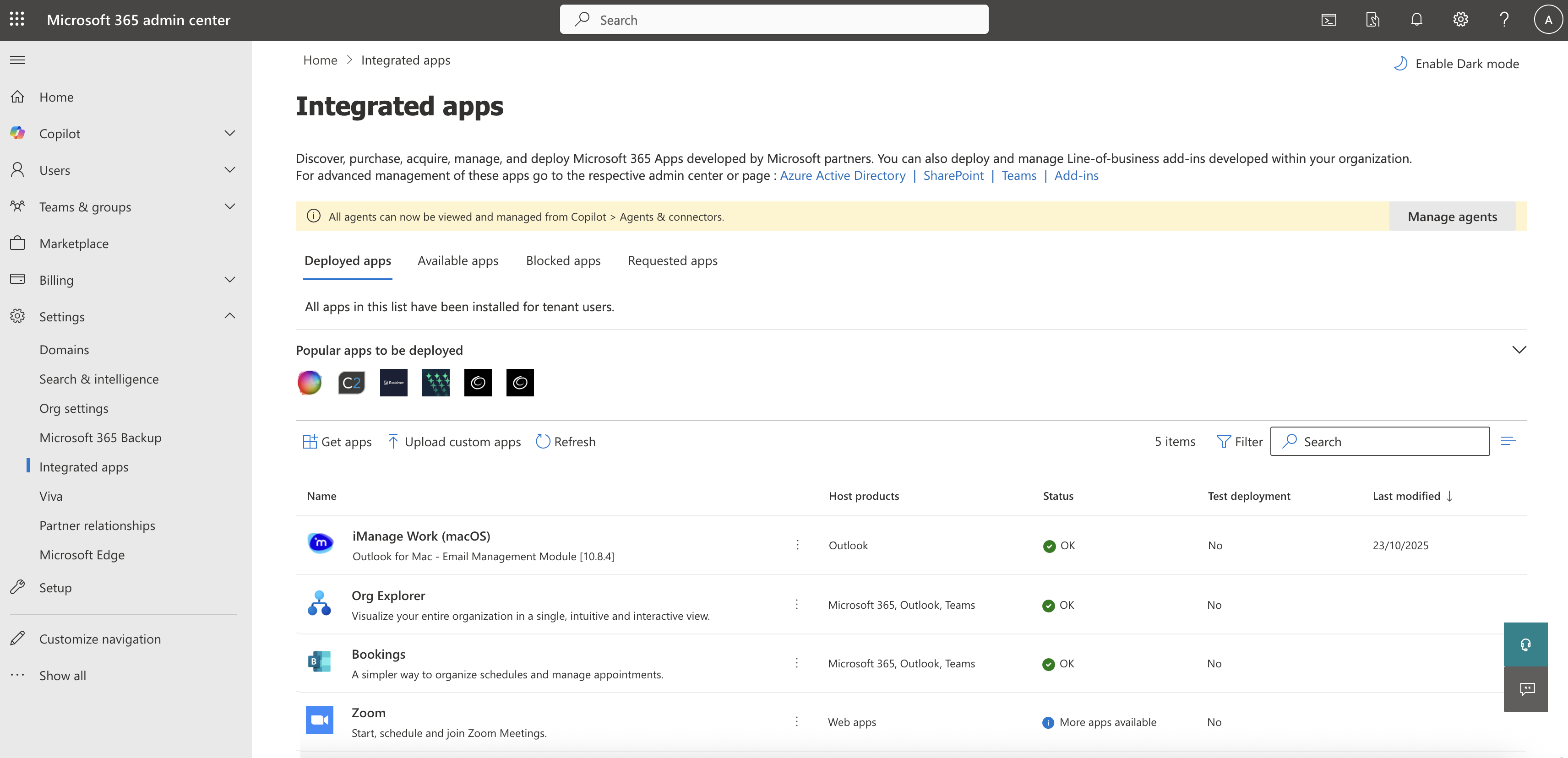Collapse the Settings navigation section
The height and width of the screenshot is (758, 1568).
(229, 316)
